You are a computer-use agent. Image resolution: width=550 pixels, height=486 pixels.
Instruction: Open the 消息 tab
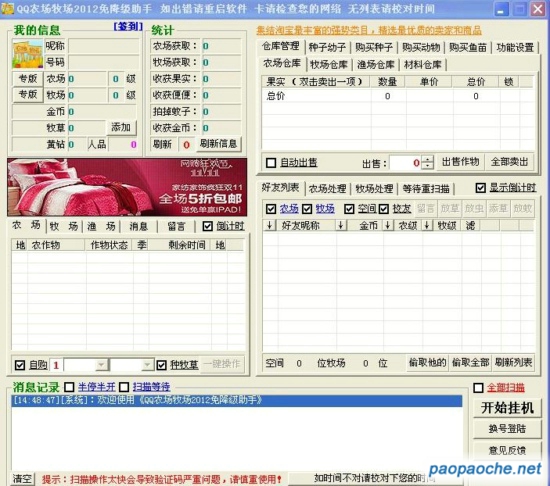139,227
